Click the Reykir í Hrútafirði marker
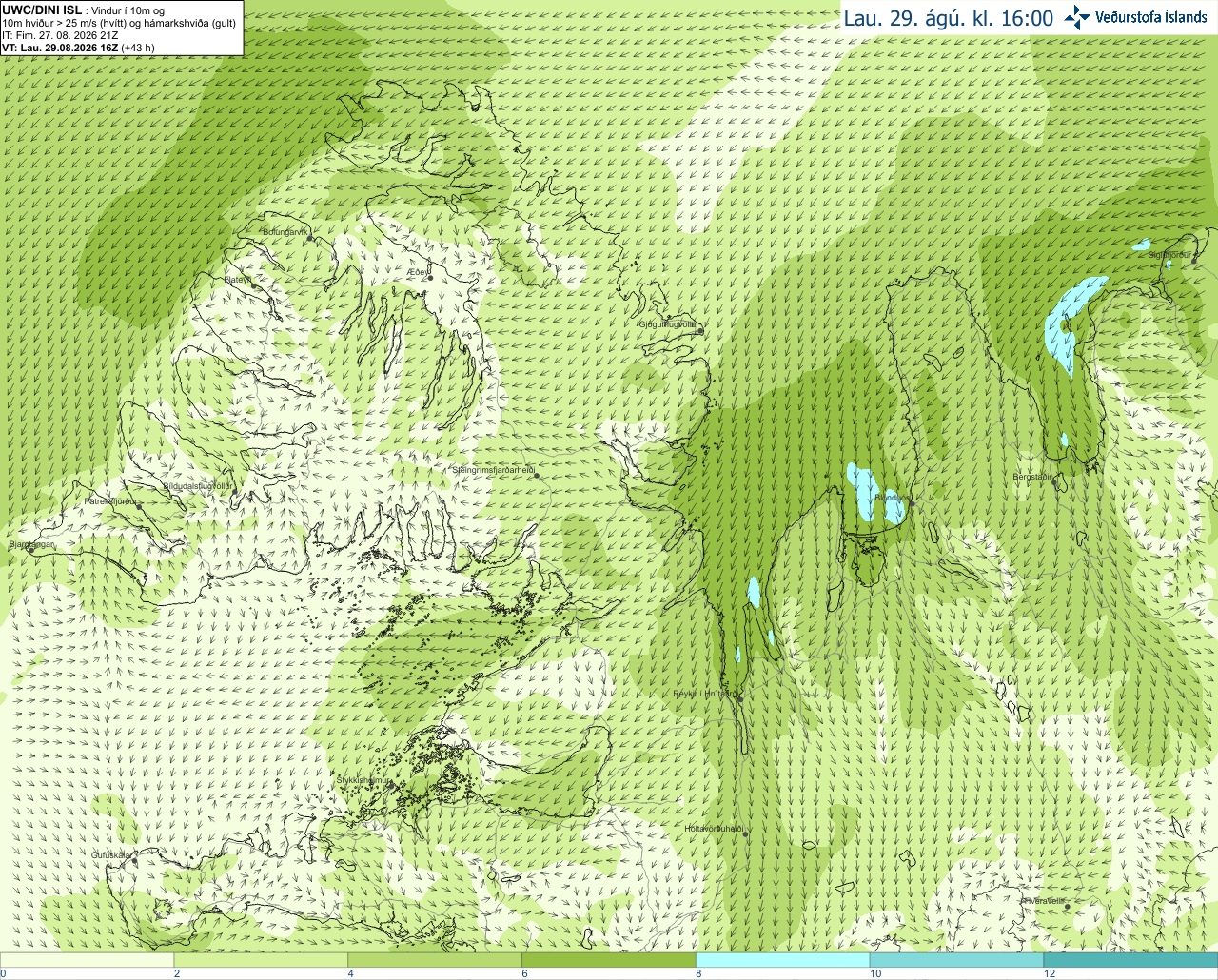The image size is (1218, 980). pos(739,698)
